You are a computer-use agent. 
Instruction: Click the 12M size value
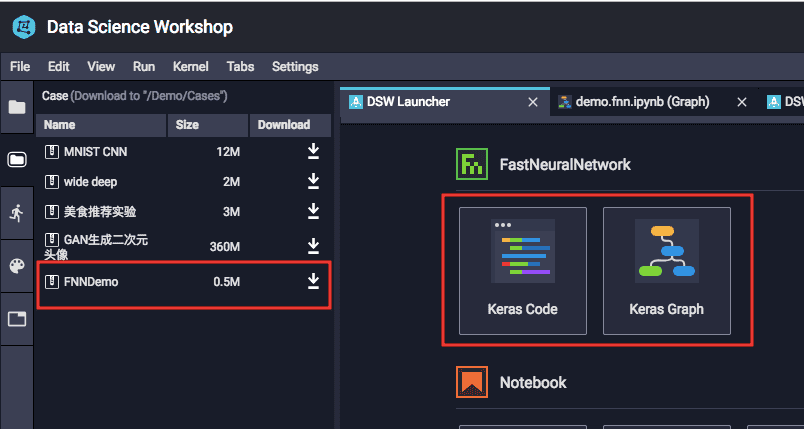(x=228, y=152)
